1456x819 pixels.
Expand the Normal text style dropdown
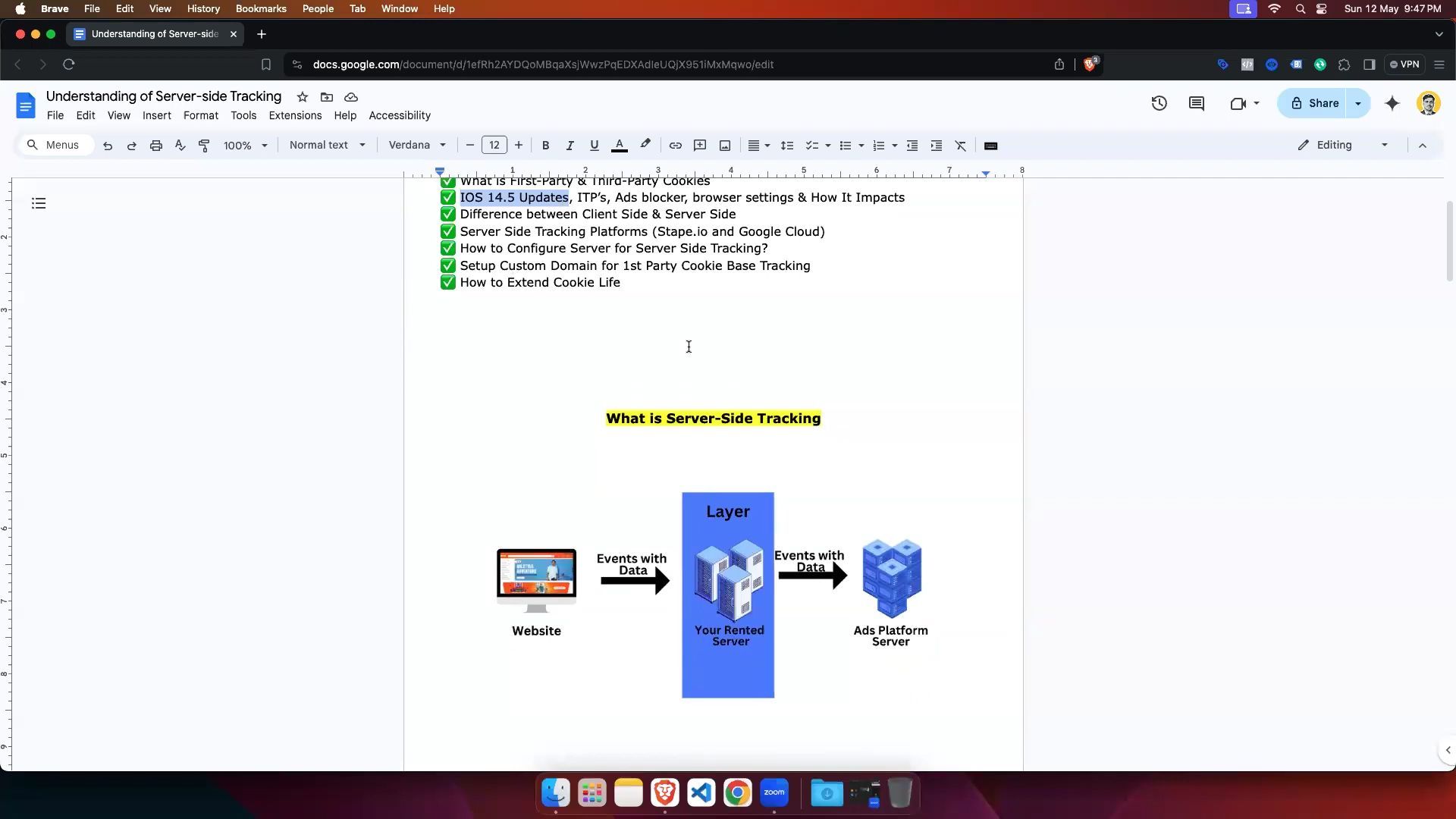click(x=327, y=146)
